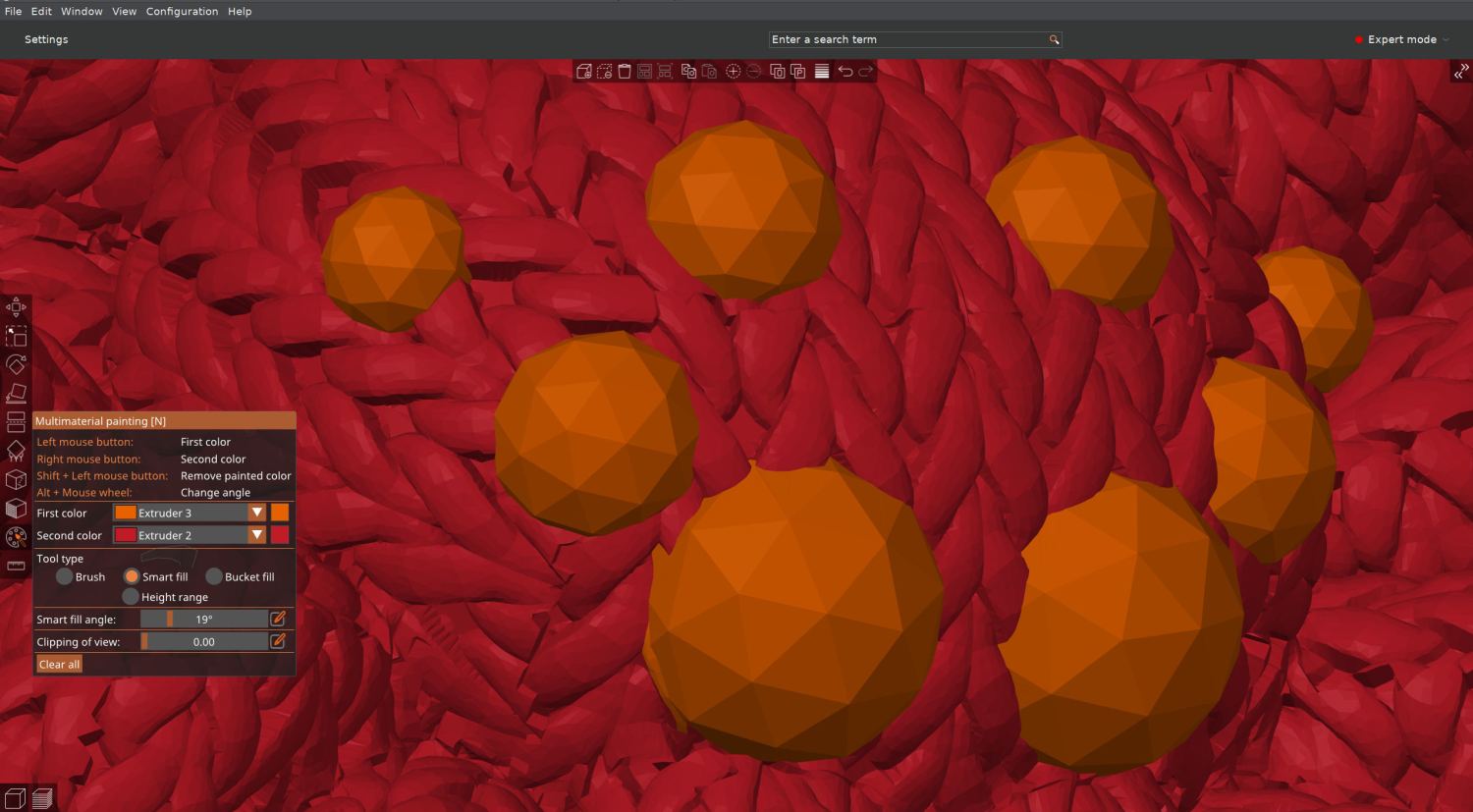The image size is (1473, 812).
Task: Select the Paint-on supports tool
Action: [x=16, y=452]
